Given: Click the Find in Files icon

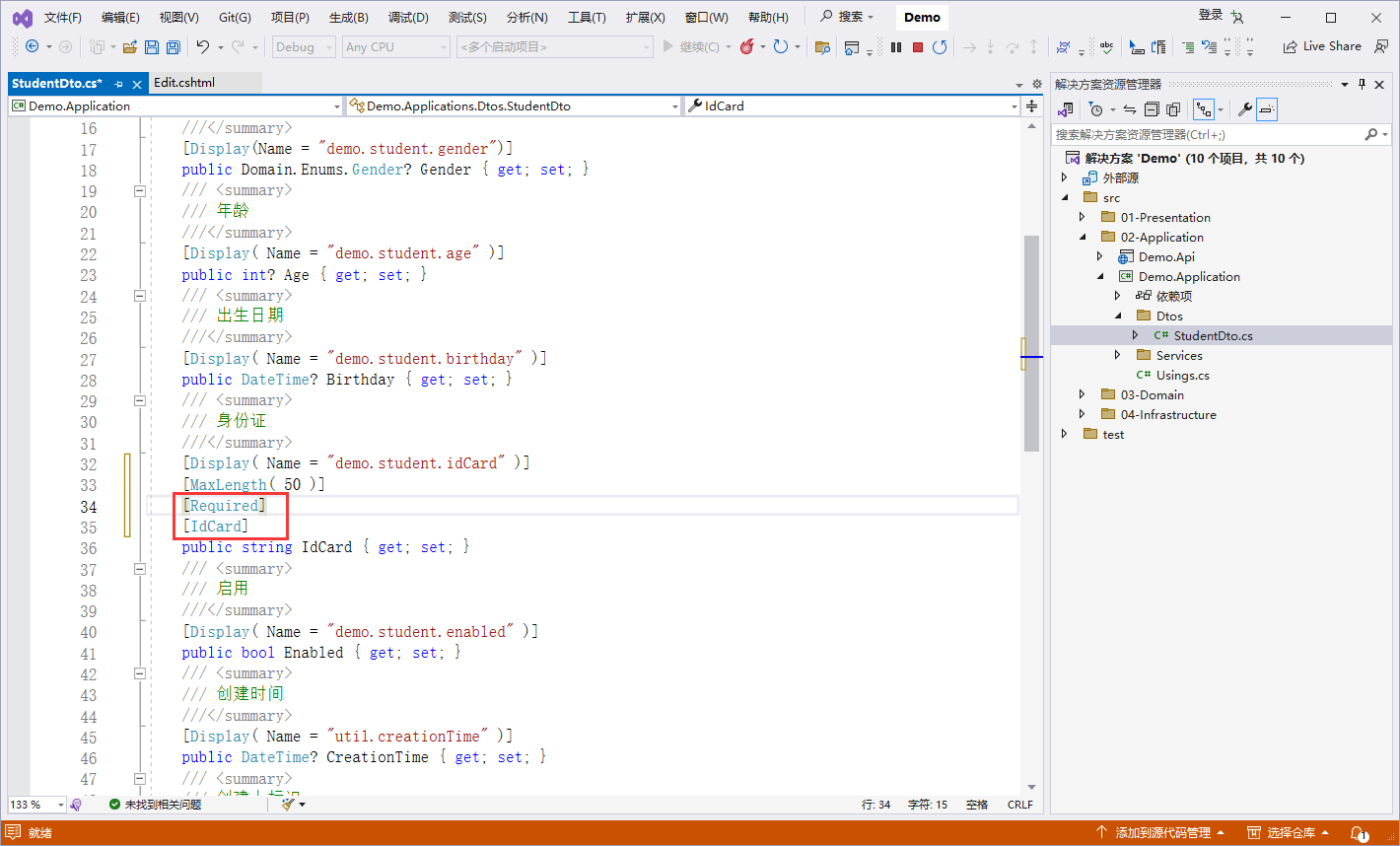Looking at the screenshot, I should tap(823, 46).
